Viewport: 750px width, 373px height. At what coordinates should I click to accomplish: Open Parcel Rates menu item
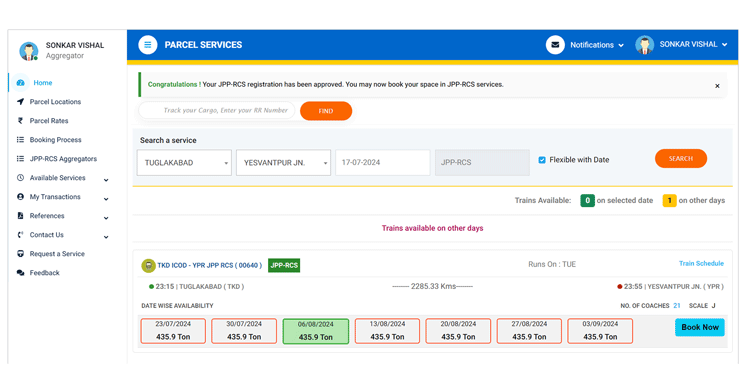click(49, 121)
